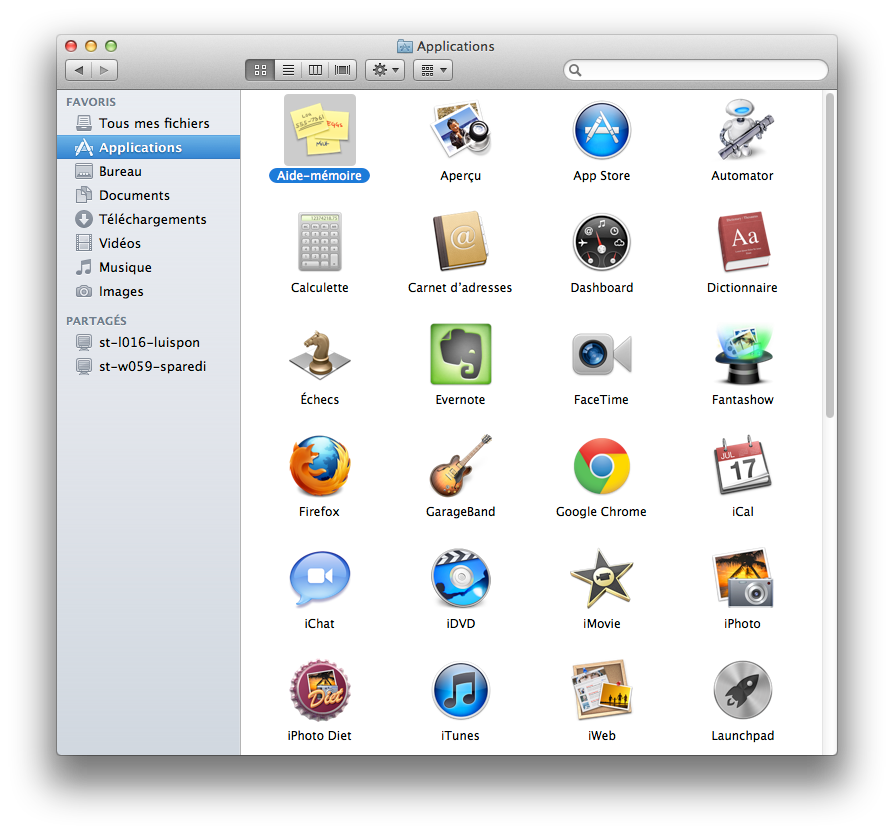Select the Automator robot icon

742,130
